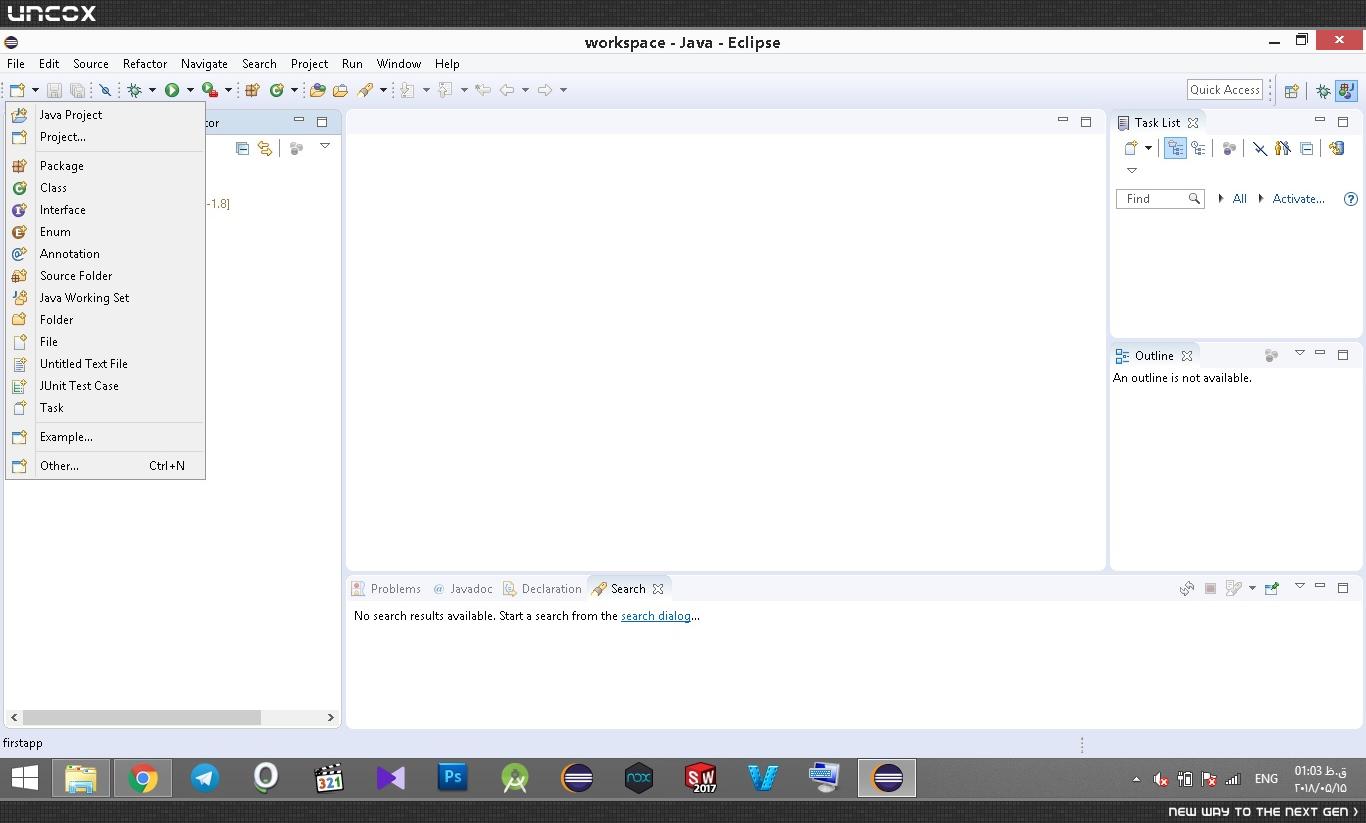This screenshot has width=1366, height=823.
Task: Click the Search flashlight toolbar icon
Action: [x=365, y=90]
